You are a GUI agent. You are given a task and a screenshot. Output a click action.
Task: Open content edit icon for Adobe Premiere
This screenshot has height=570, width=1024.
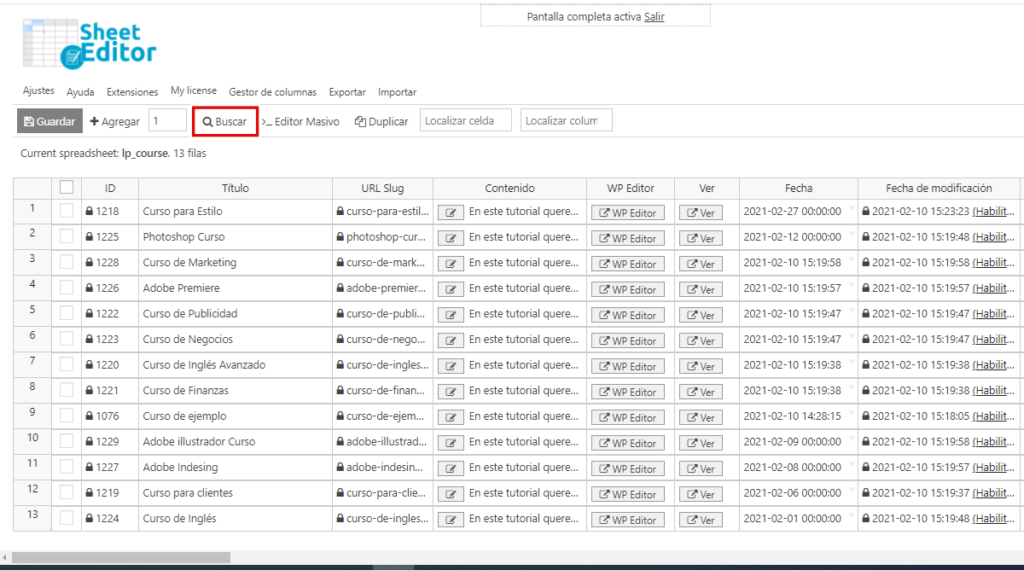[x=452, y=289]
